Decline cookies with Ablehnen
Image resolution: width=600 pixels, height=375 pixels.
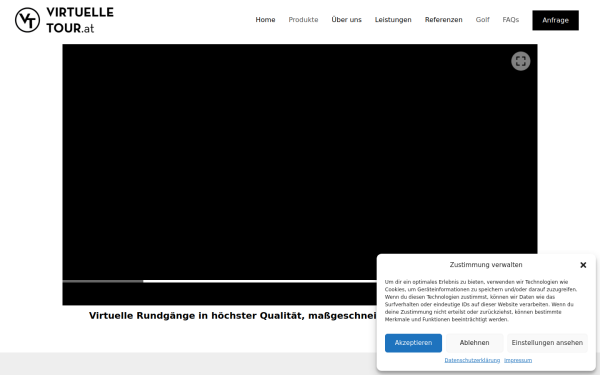pos(474,343)
